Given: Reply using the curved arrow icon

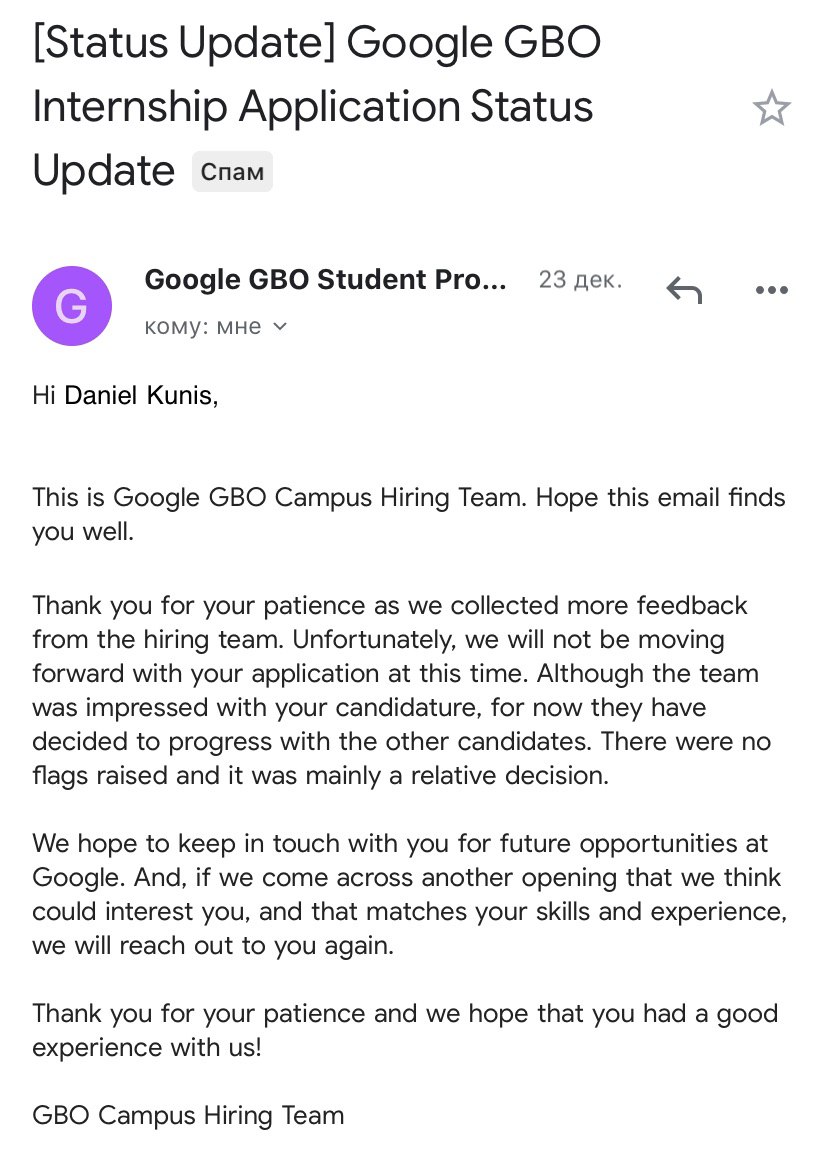Looking at the screenshot, I should pyautogui.click(x=684, y=289).
